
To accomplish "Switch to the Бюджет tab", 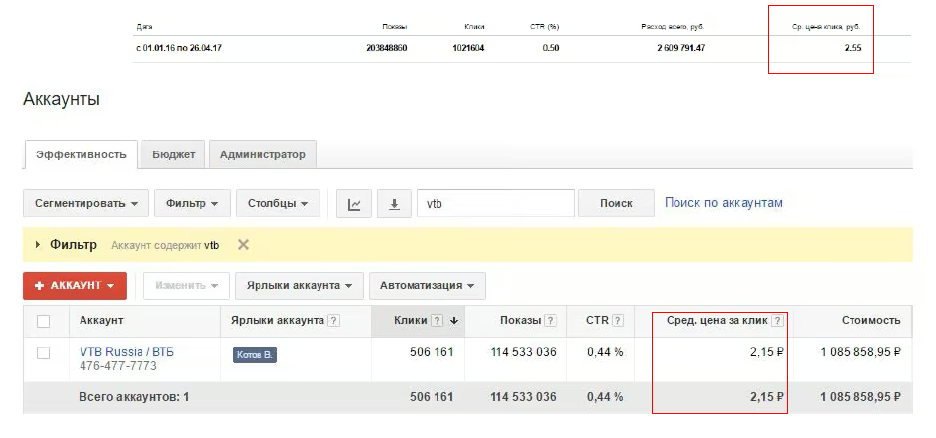I will [174, 154].
